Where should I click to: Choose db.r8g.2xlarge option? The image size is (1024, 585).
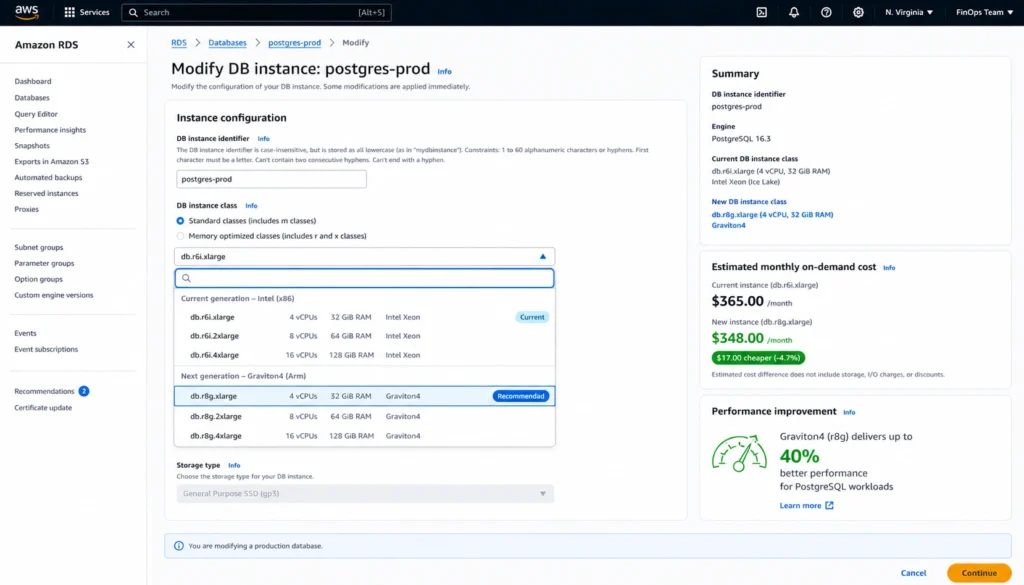(364, 417)
